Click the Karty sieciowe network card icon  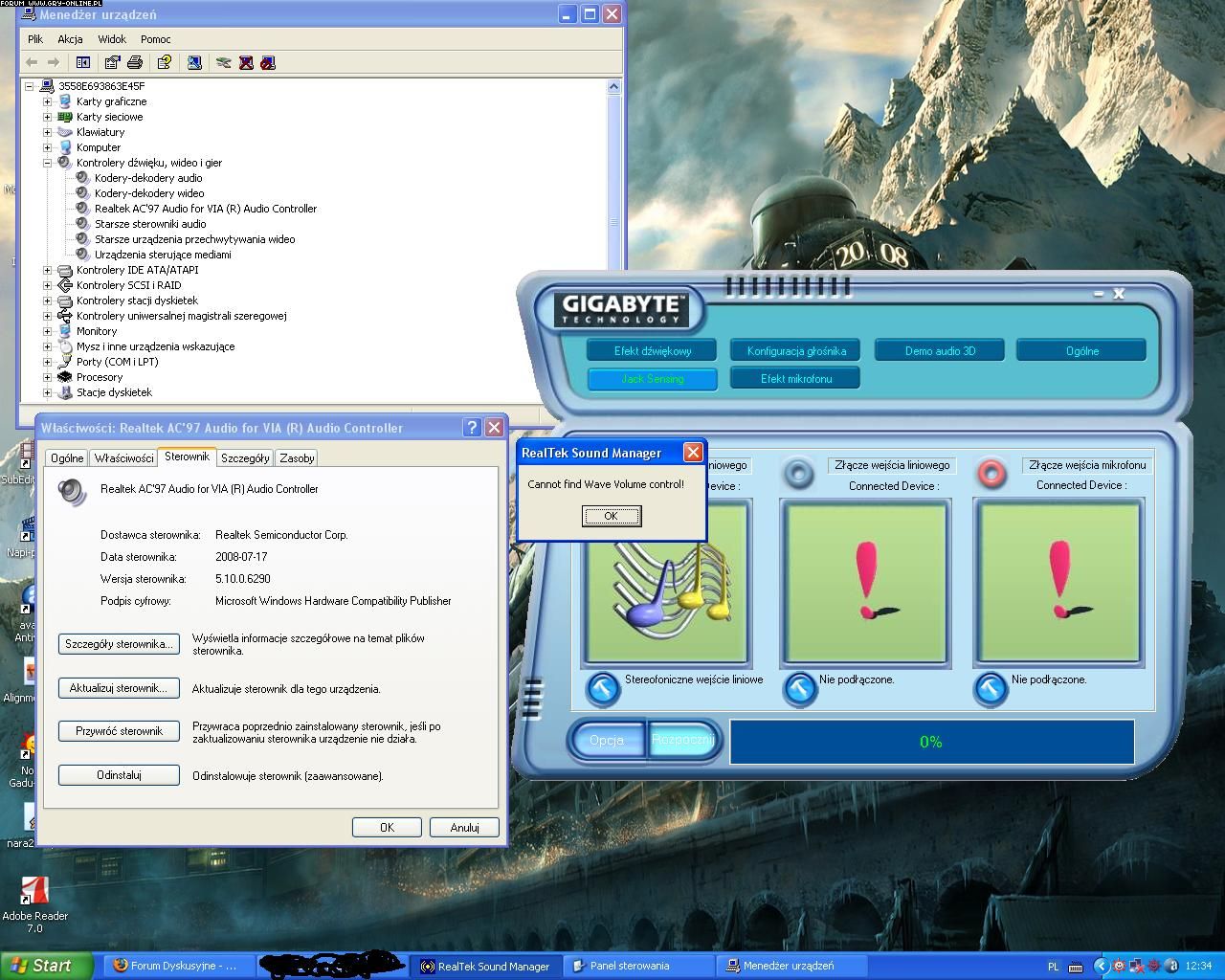(65, 117)
